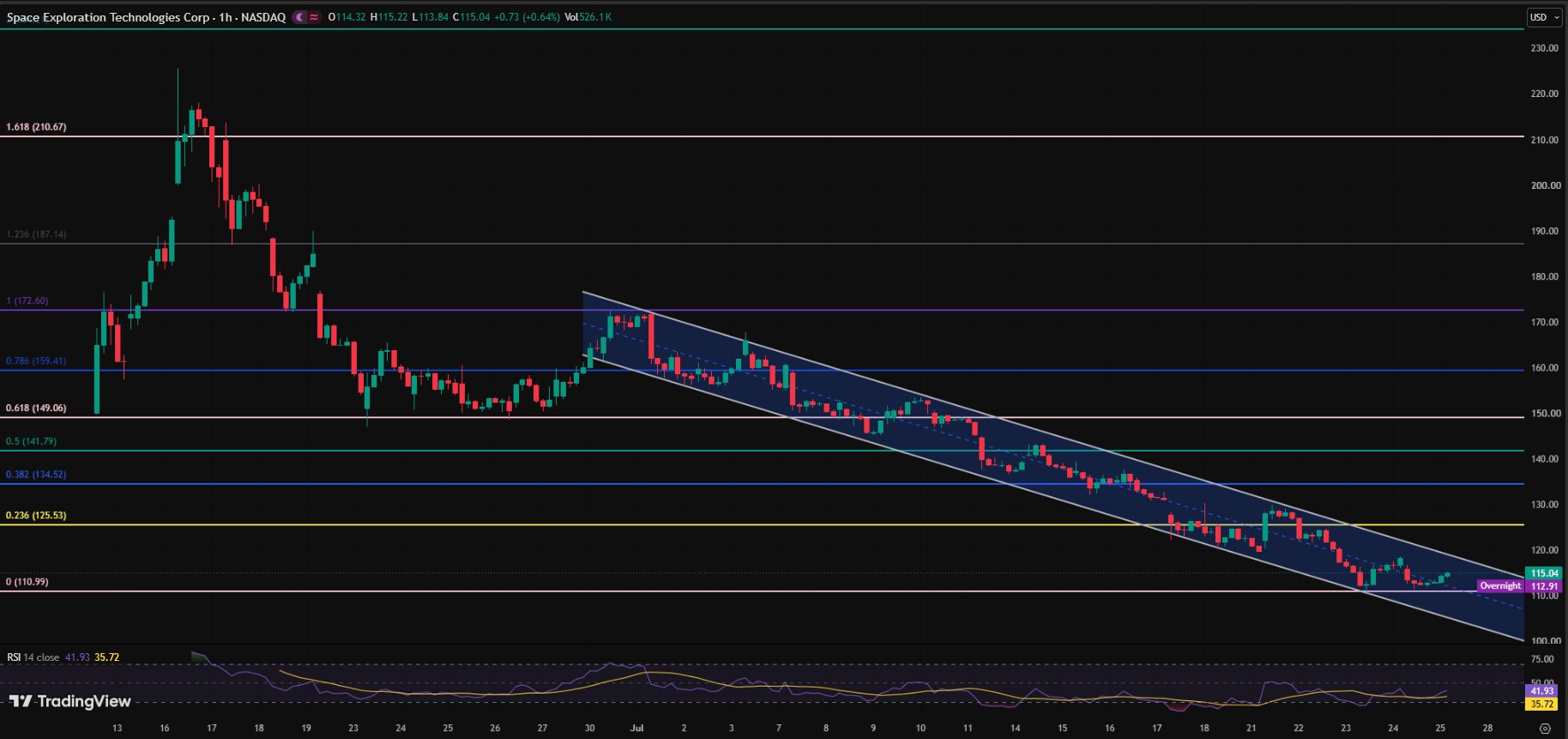Click the Jul label on the time axis
This screenshot has width=1568, height=739.
coord(636,728)
